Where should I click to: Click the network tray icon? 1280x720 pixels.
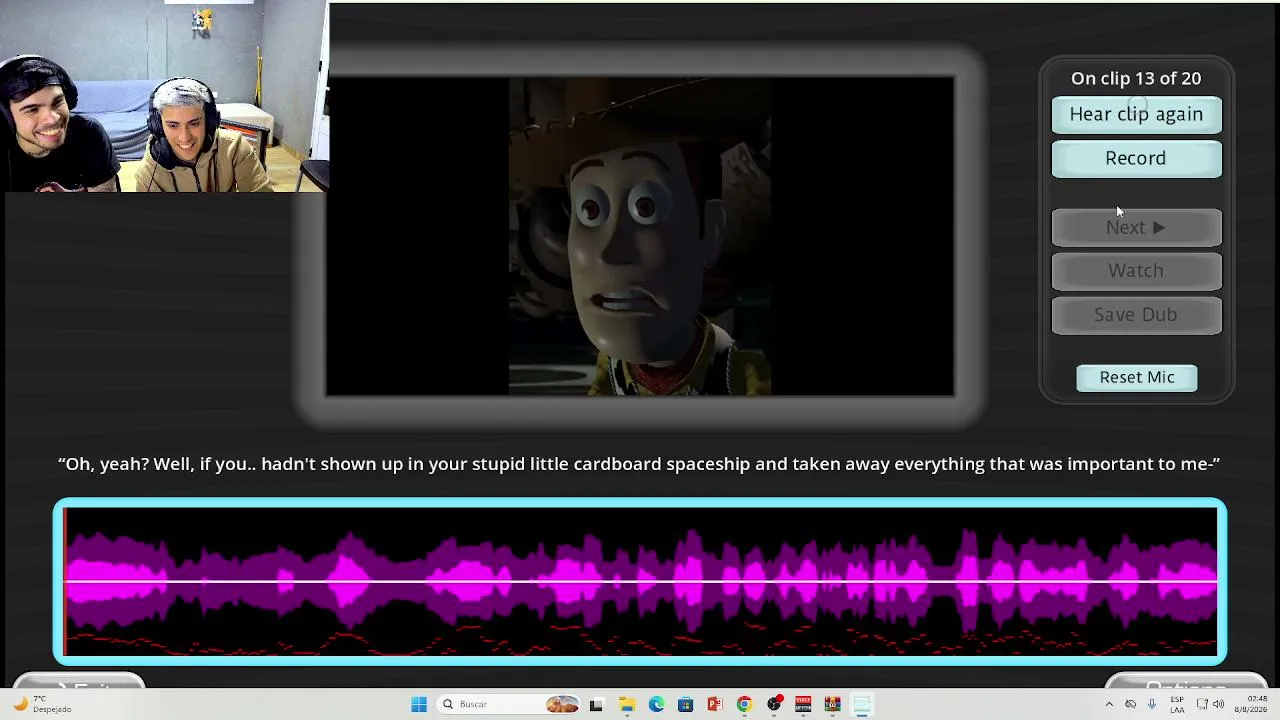click(x=1202, y=704)
